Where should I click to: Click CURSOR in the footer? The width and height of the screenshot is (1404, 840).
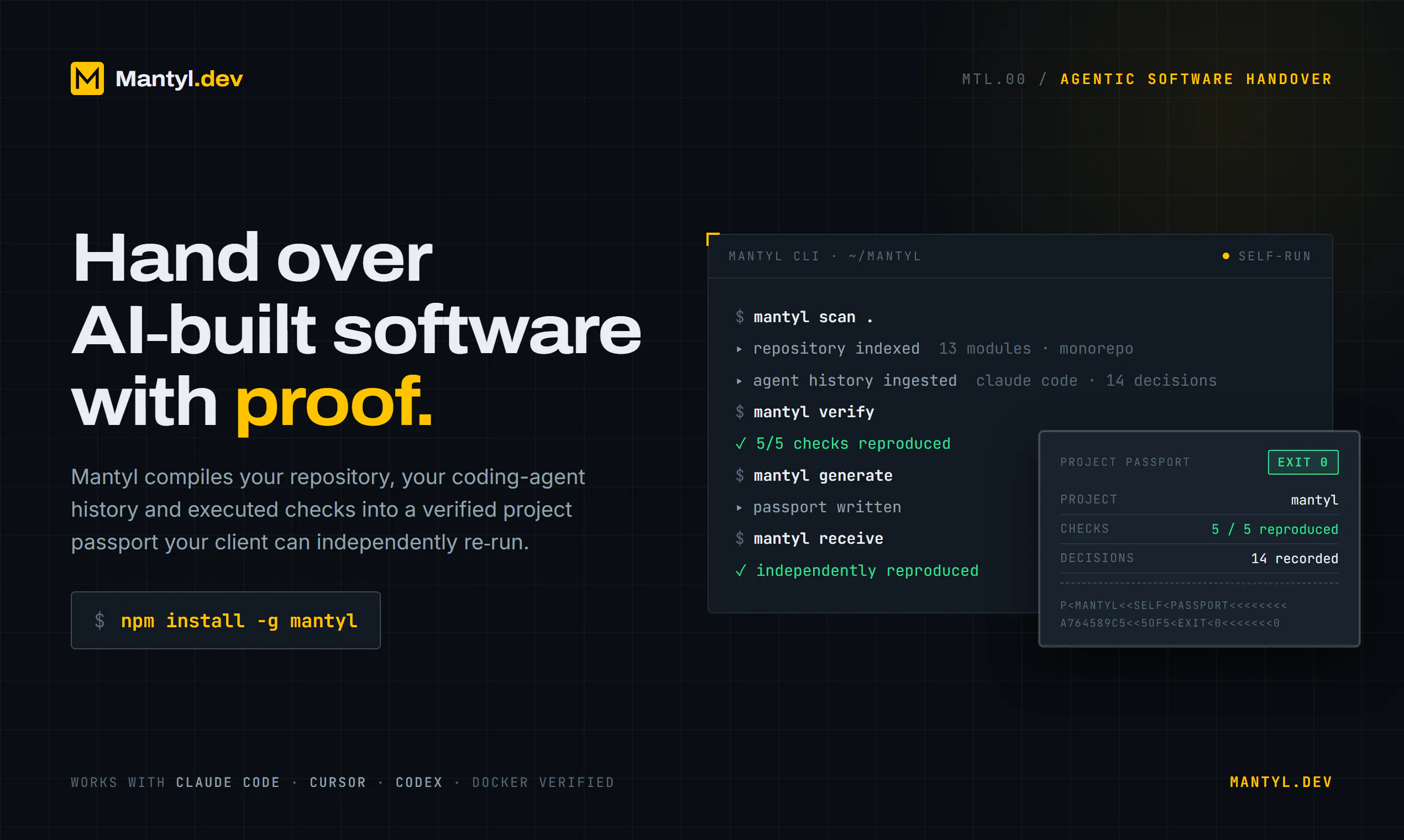coord(338,783)
